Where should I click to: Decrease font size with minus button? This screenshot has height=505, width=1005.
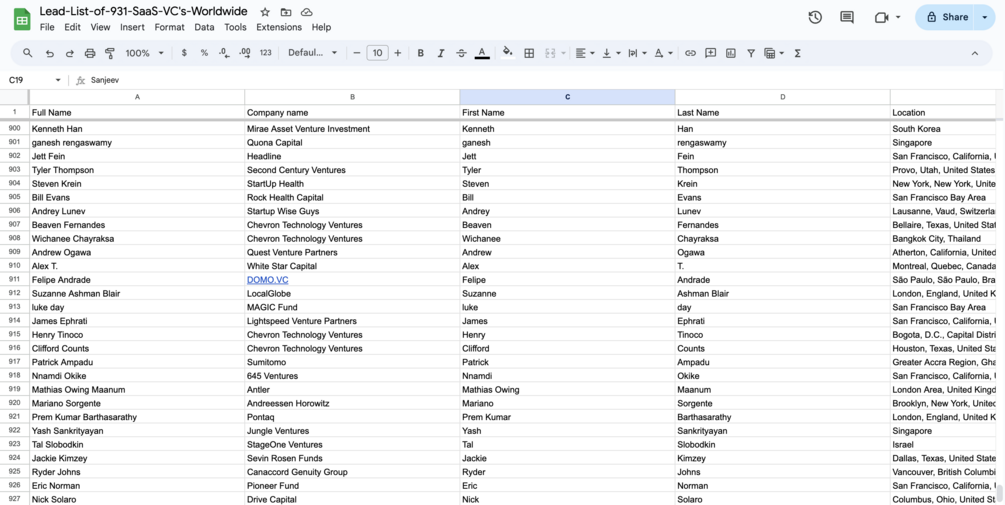pos(357,53)
